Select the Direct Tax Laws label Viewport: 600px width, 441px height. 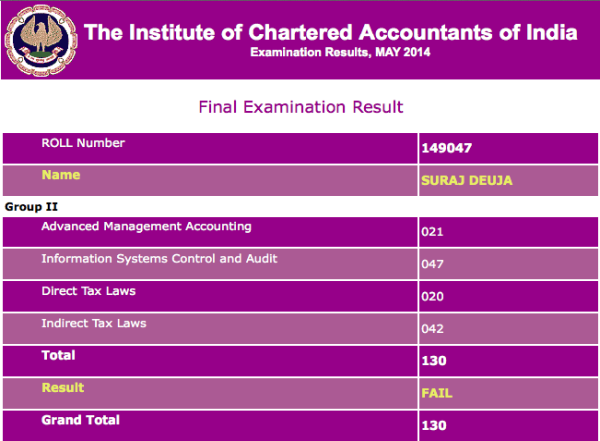click(x=88, y=291)
